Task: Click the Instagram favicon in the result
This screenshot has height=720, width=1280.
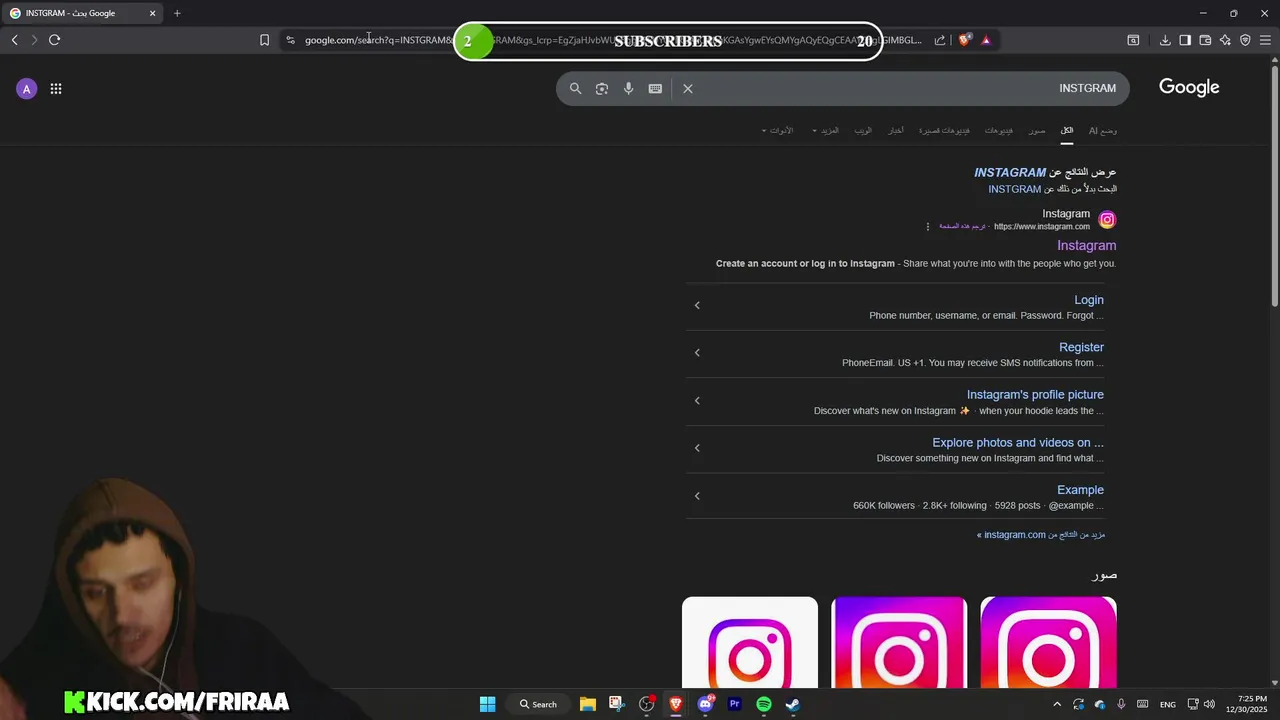Action: pyautogui.click(x=1107, y=220)
